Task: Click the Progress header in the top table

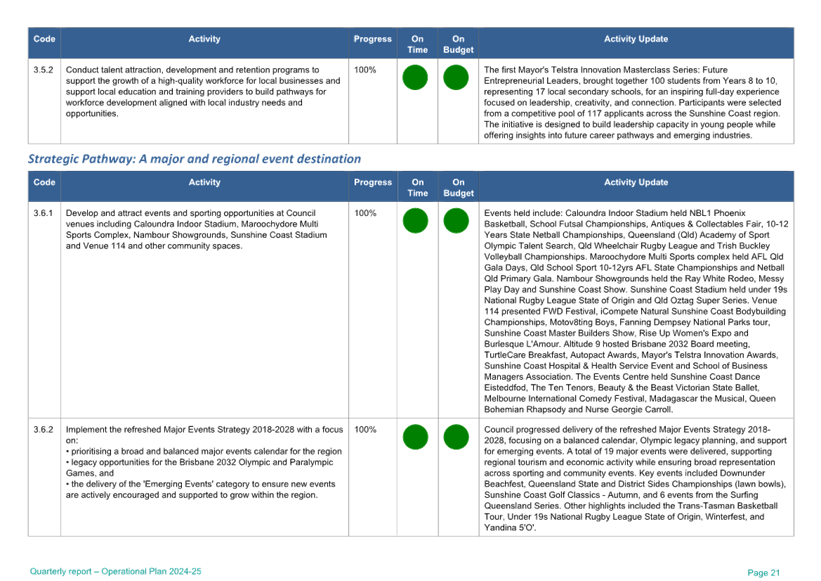Action: click(x=372, y=39)
